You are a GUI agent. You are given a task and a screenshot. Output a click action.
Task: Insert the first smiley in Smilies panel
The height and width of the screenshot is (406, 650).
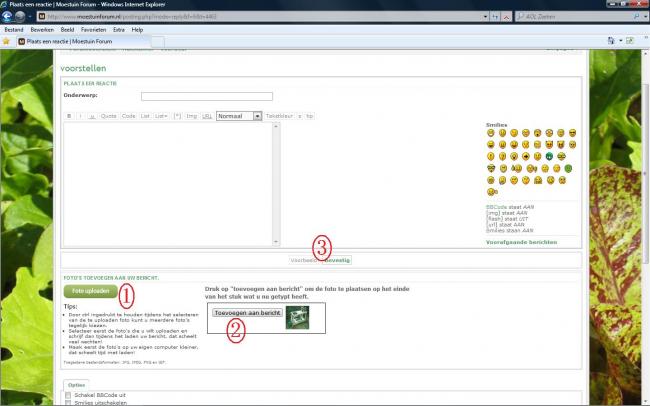[490, 133]
